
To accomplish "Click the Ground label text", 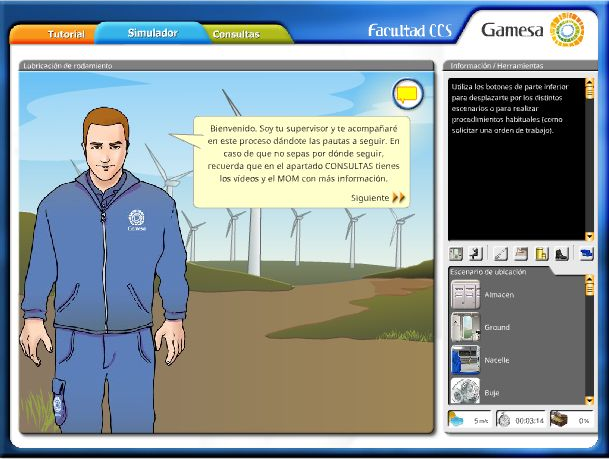I will click(x=497, y=327).
